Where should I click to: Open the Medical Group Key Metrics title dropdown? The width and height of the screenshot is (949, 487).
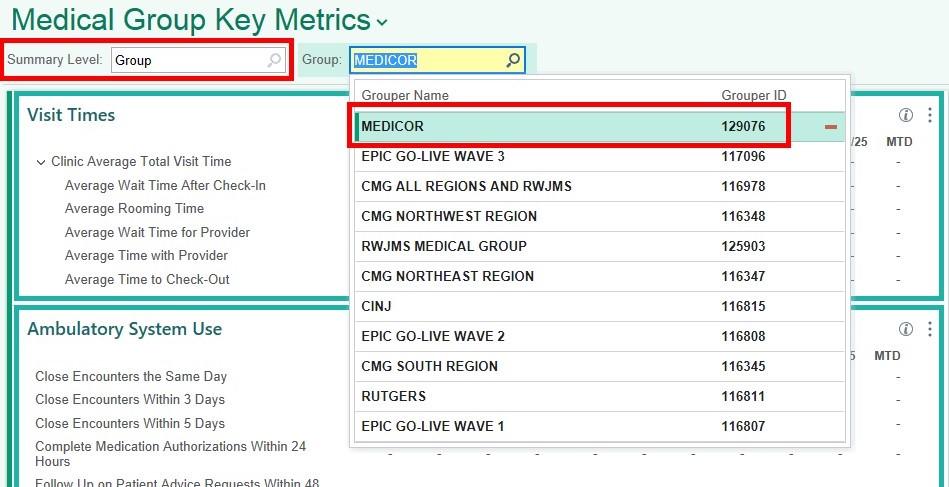pos(383,22)
